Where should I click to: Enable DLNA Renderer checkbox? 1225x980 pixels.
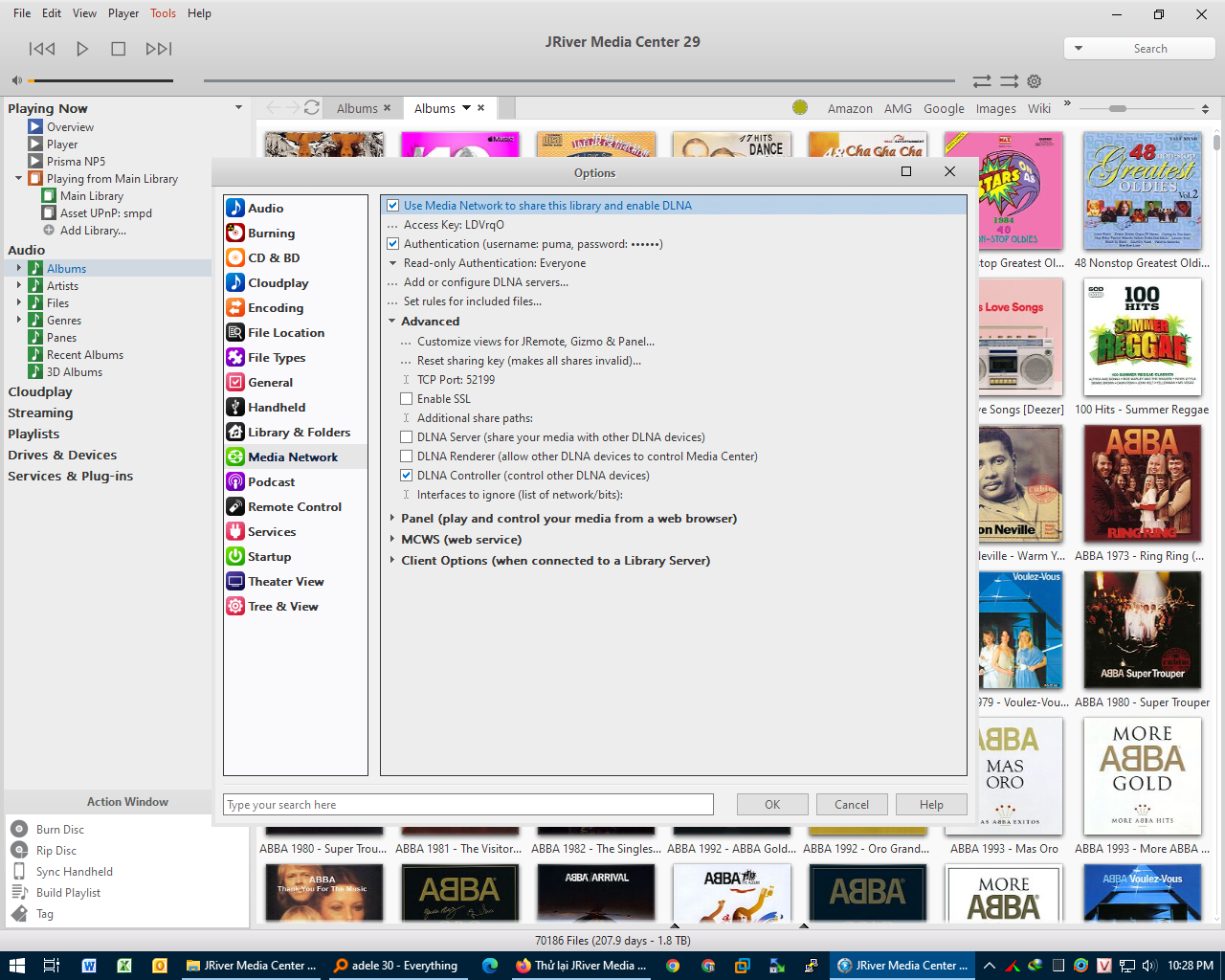(406, 457)
